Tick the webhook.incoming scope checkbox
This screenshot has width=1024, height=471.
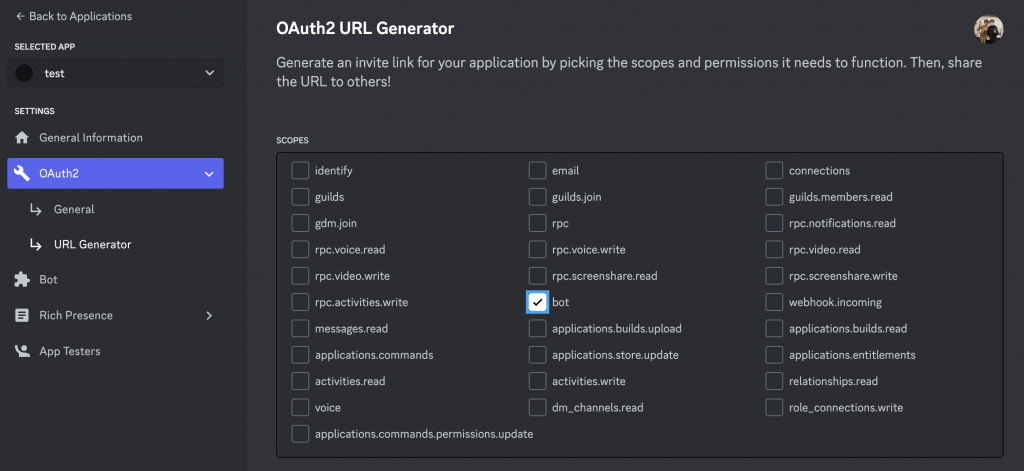(x=774, y=302)
